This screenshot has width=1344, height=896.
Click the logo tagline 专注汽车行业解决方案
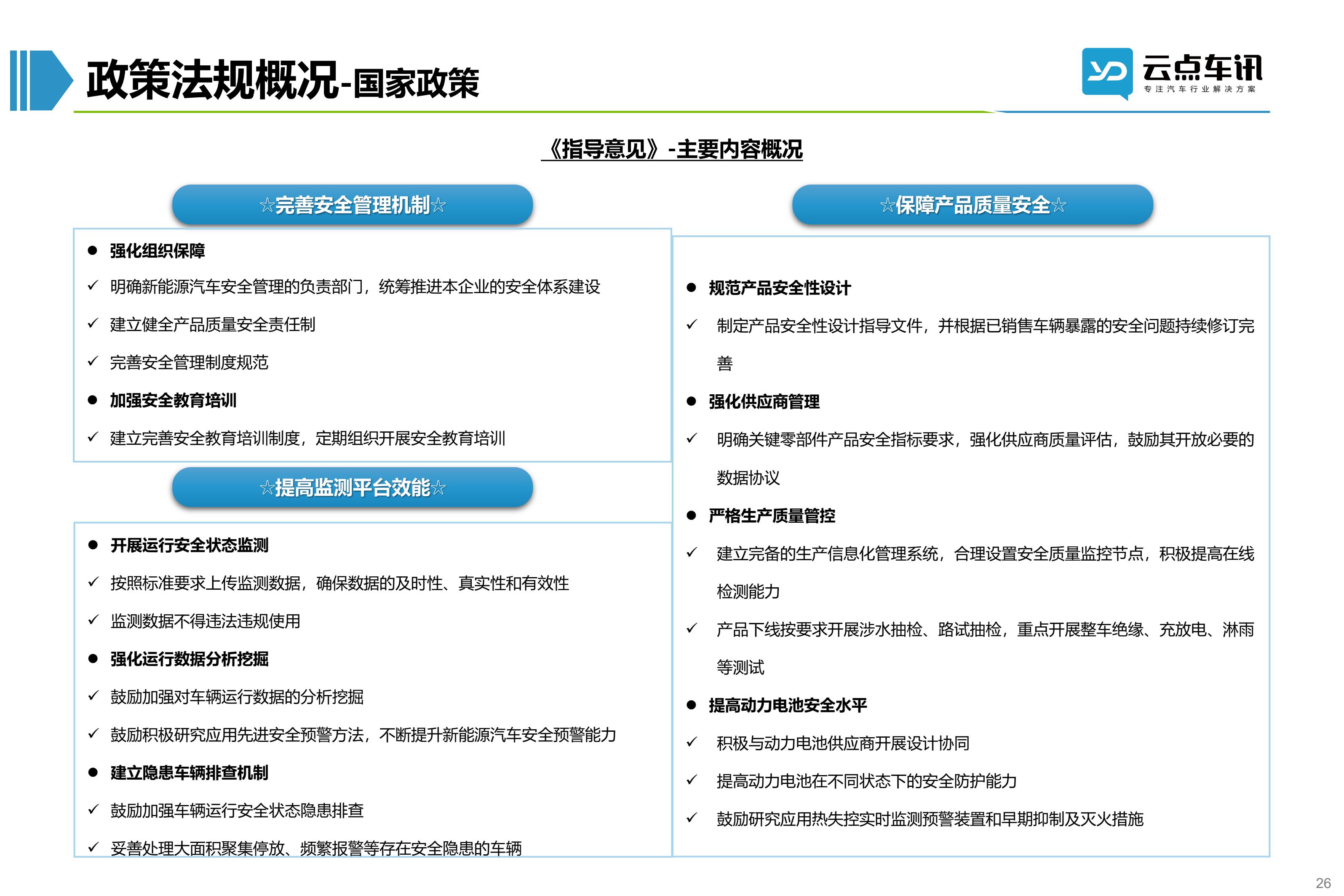1200,89
